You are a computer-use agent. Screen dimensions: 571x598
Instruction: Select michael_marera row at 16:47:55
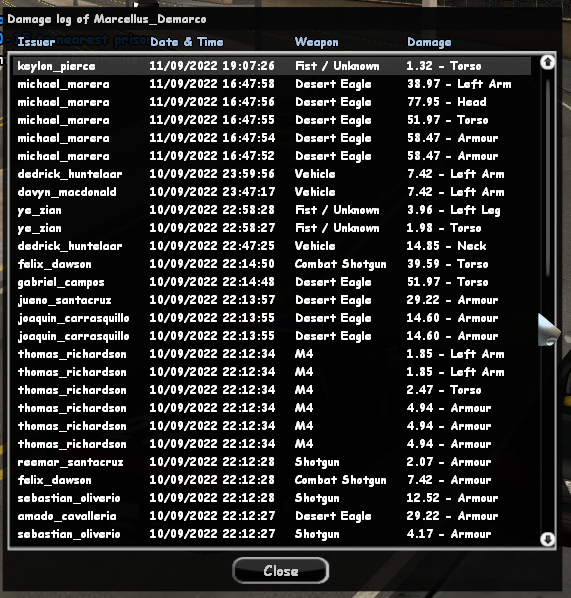tap(272, 120)
